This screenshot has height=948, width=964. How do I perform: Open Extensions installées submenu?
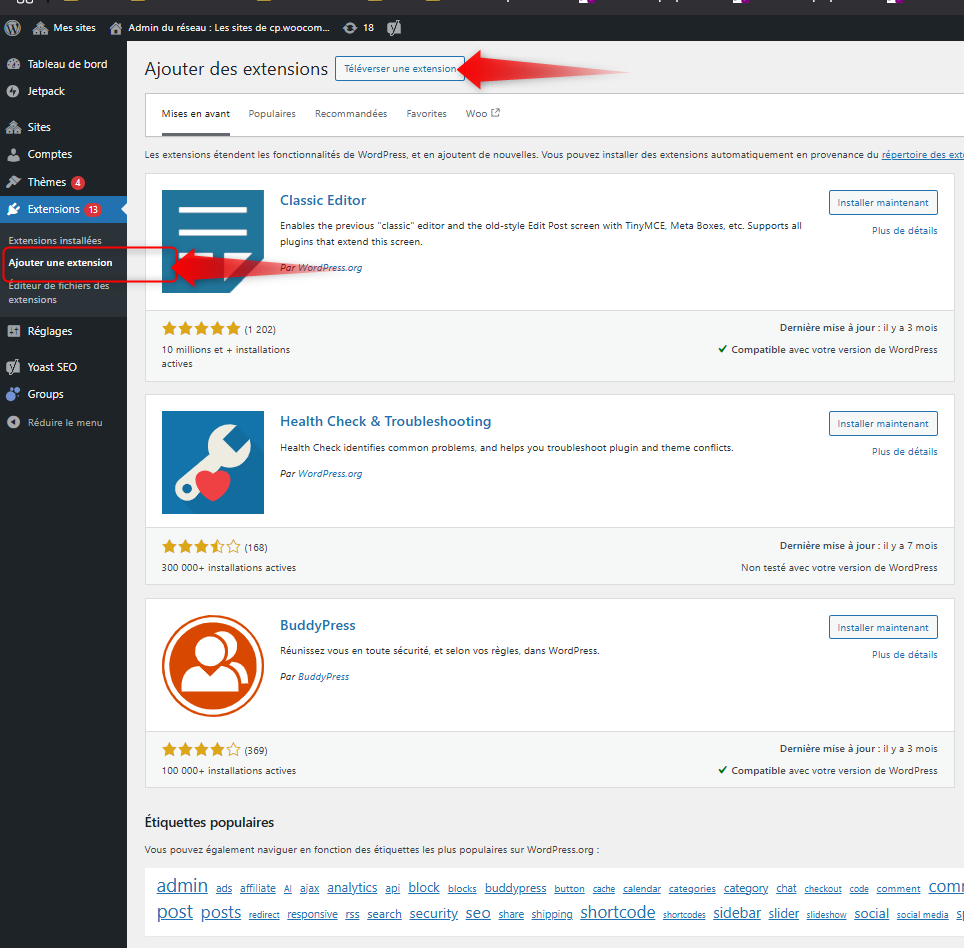(x=55, y=240)
